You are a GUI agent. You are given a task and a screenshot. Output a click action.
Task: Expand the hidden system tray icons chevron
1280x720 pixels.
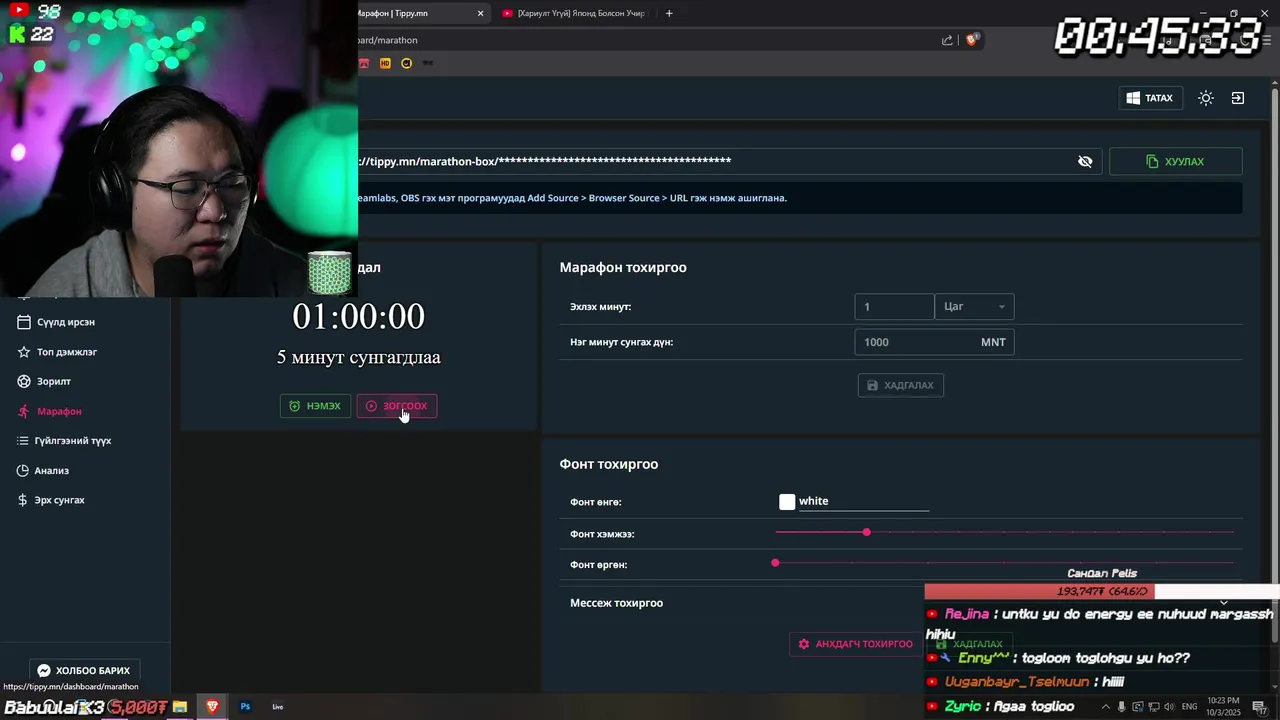1105,707
